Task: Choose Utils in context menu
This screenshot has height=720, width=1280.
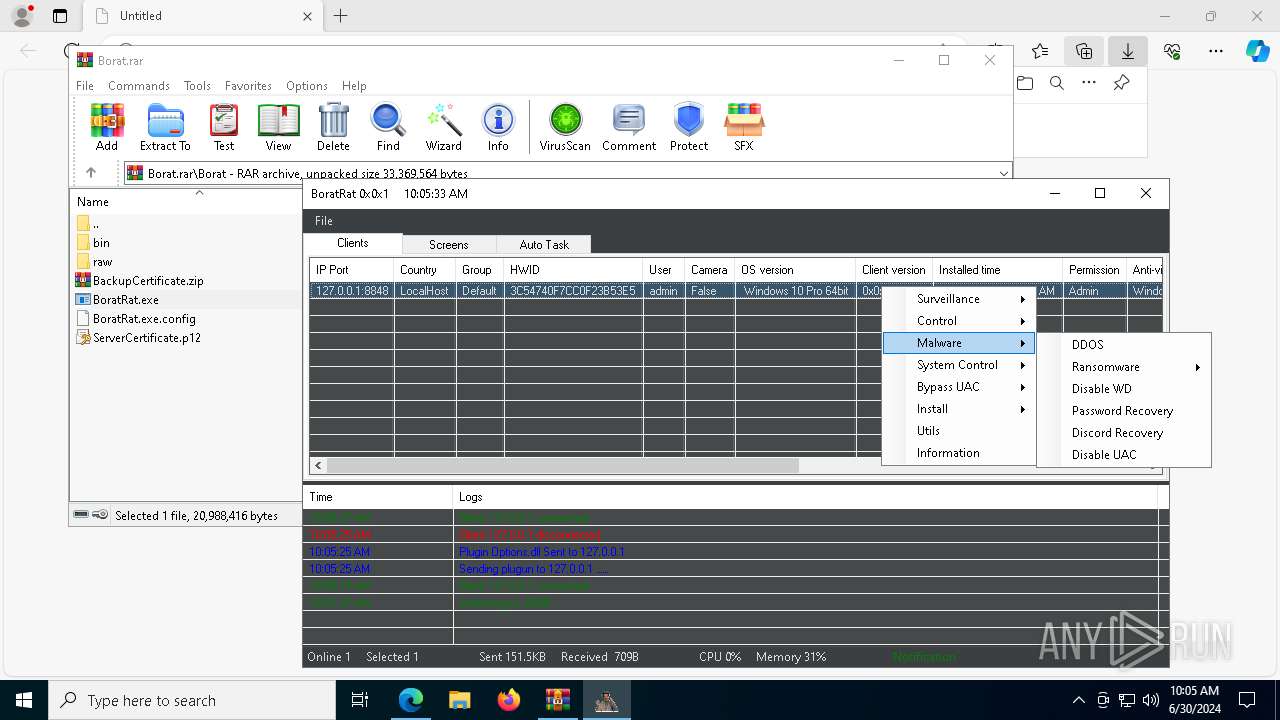Action: pos(958,431)
